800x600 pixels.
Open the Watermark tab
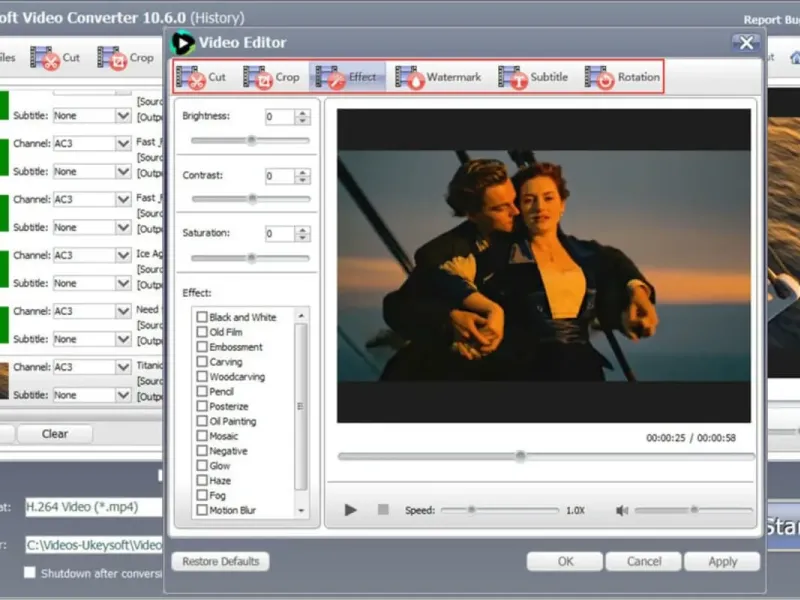point(438,77)
